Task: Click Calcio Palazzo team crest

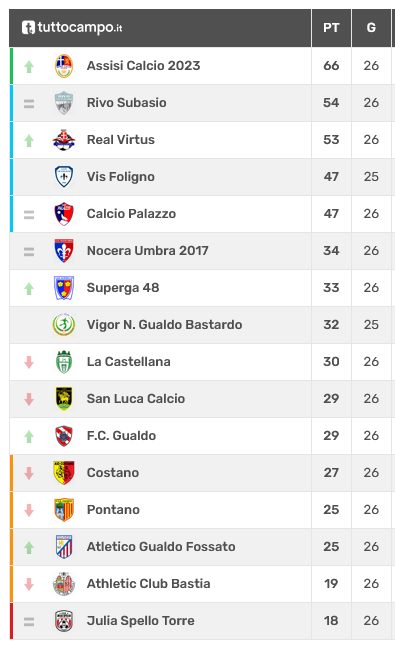Action: (x=64, y=214)
